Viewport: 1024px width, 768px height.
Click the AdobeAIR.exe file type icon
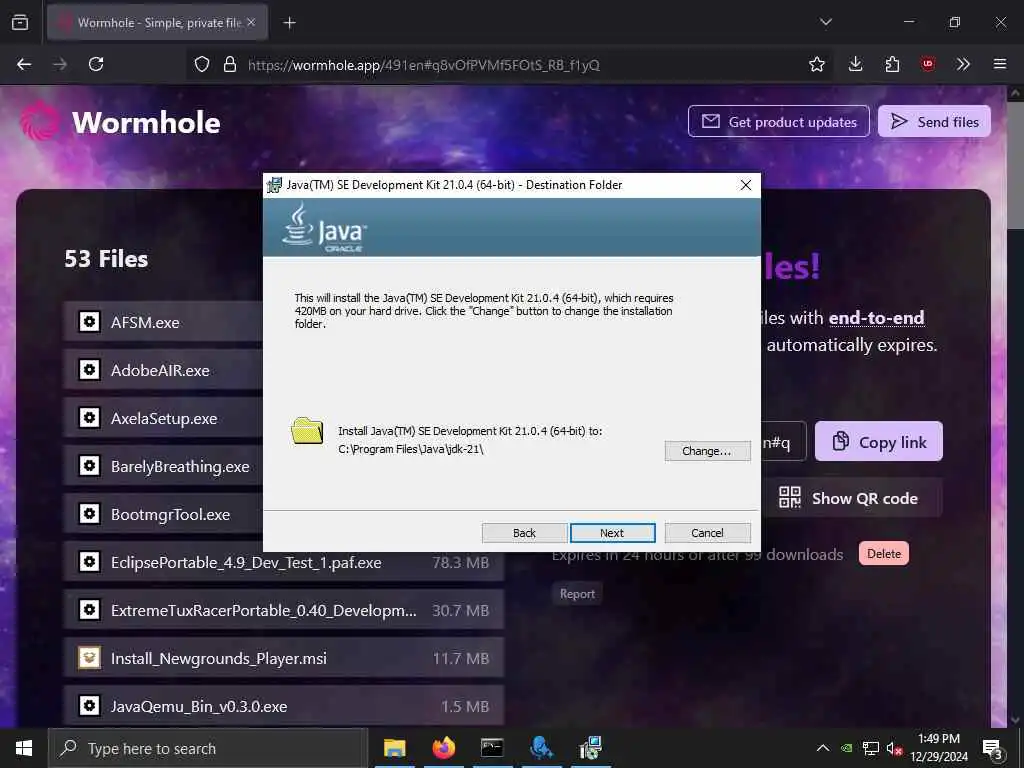[x=89, y=370]
